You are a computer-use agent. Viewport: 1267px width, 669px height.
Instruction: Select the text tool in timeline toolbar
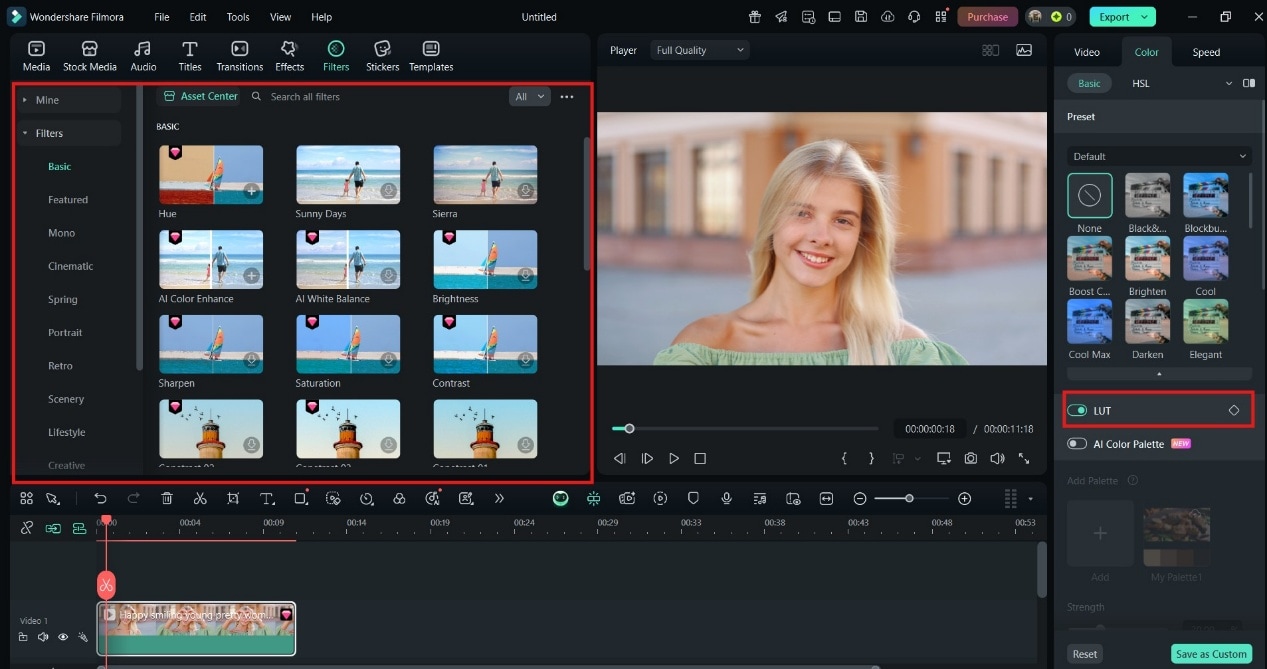point(267,498)
